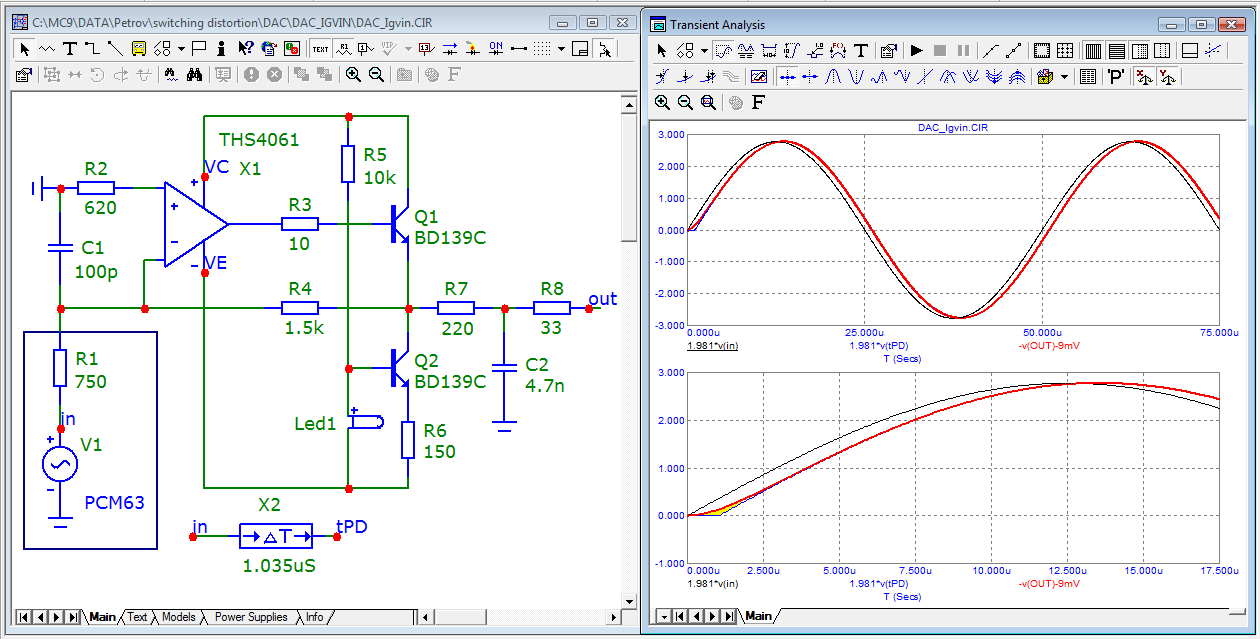The width and height of the screenshot is (1260, 639).
Task: Zoom in on the transient plot
Action: [662, 102]
